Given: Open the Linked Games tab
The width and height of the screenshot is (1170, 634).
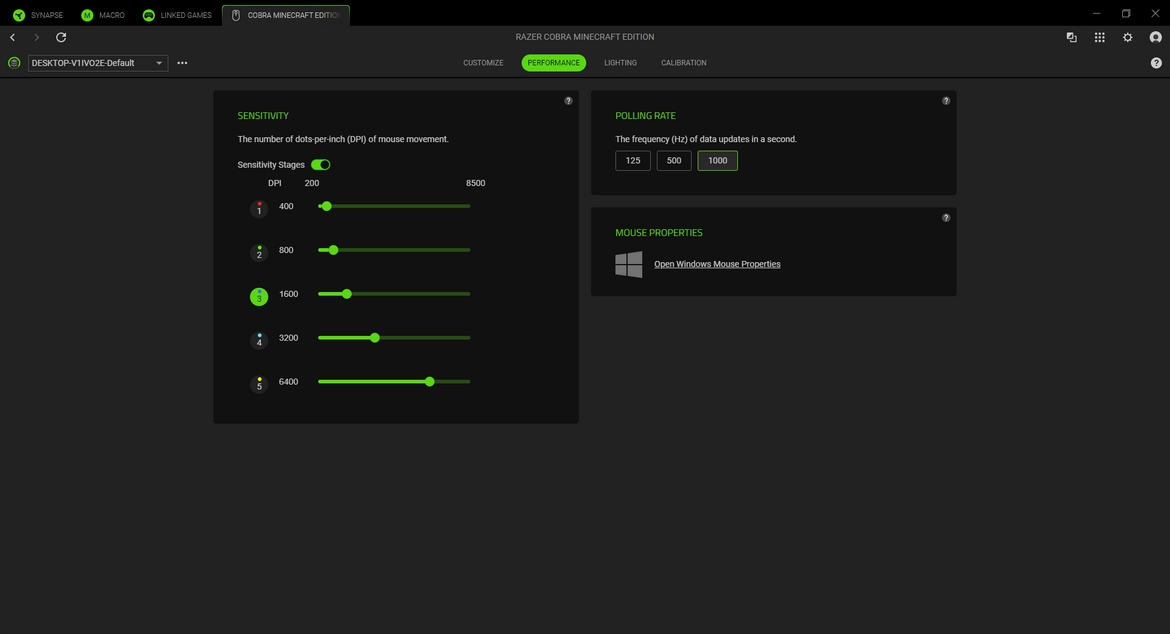Looking at the screenshot, I should [x=177, y=15].
